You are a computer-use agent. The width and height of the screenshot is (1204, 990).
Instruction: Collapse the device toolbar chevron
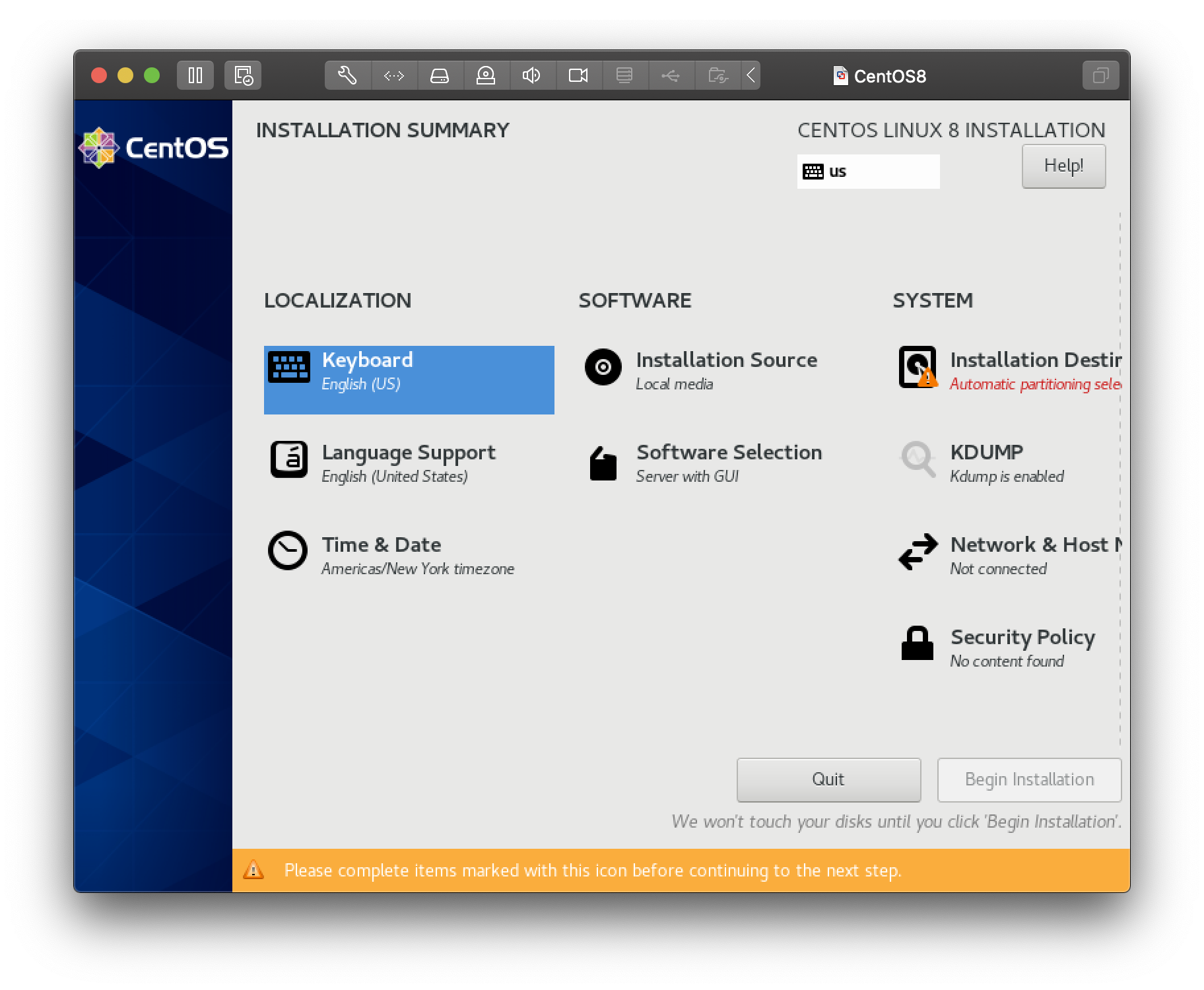tap(751, 75)
